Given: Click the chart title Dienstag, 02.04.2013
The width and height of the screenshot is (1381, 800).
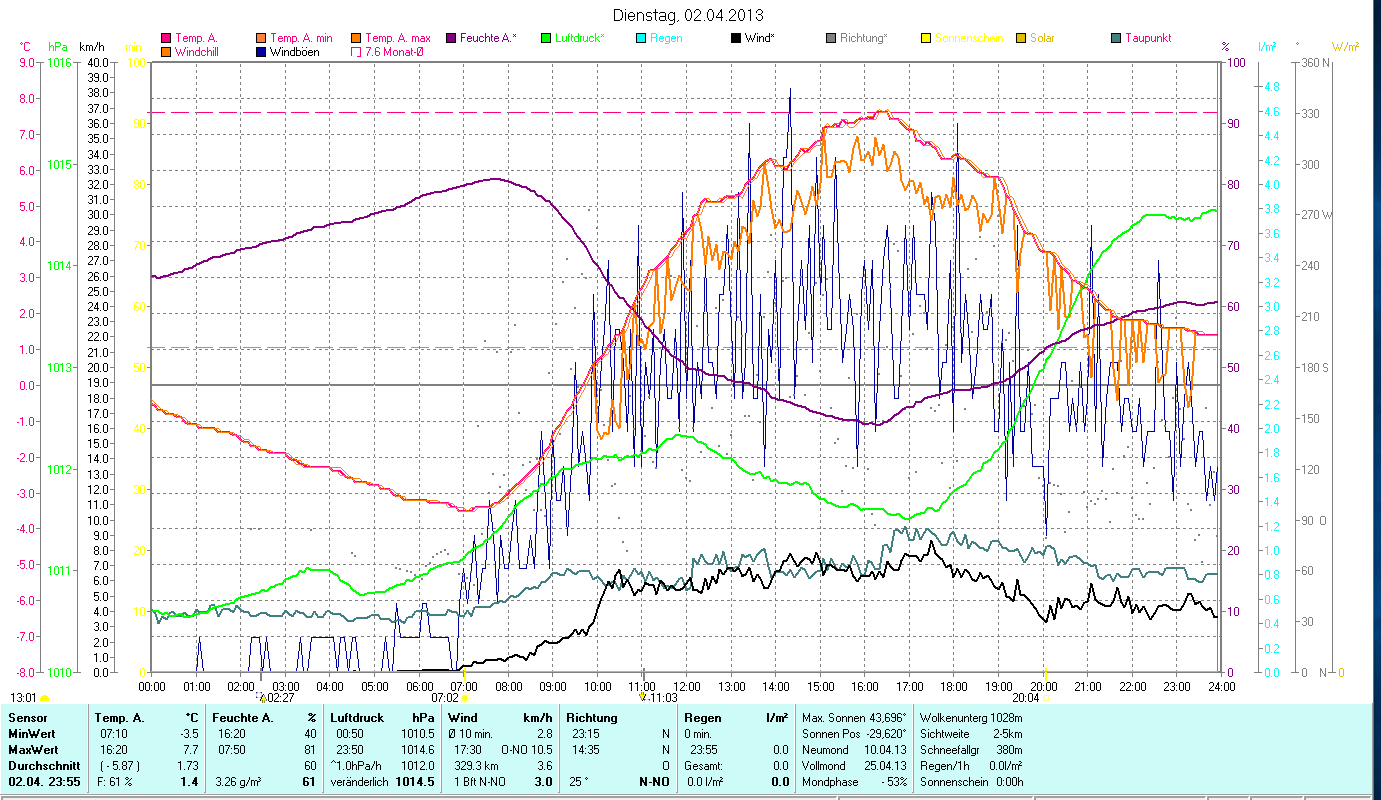Looking at the screenshot, I should coord(687,15).
